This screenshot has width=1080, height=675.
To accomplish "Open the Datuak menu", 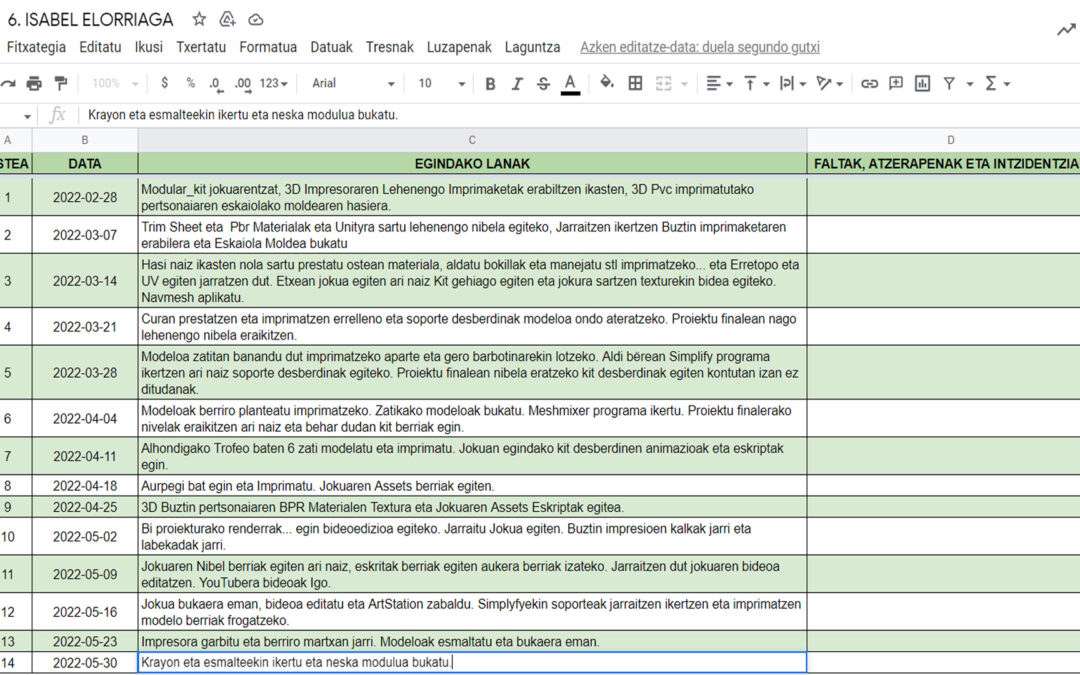I will (x=331, y=47).
